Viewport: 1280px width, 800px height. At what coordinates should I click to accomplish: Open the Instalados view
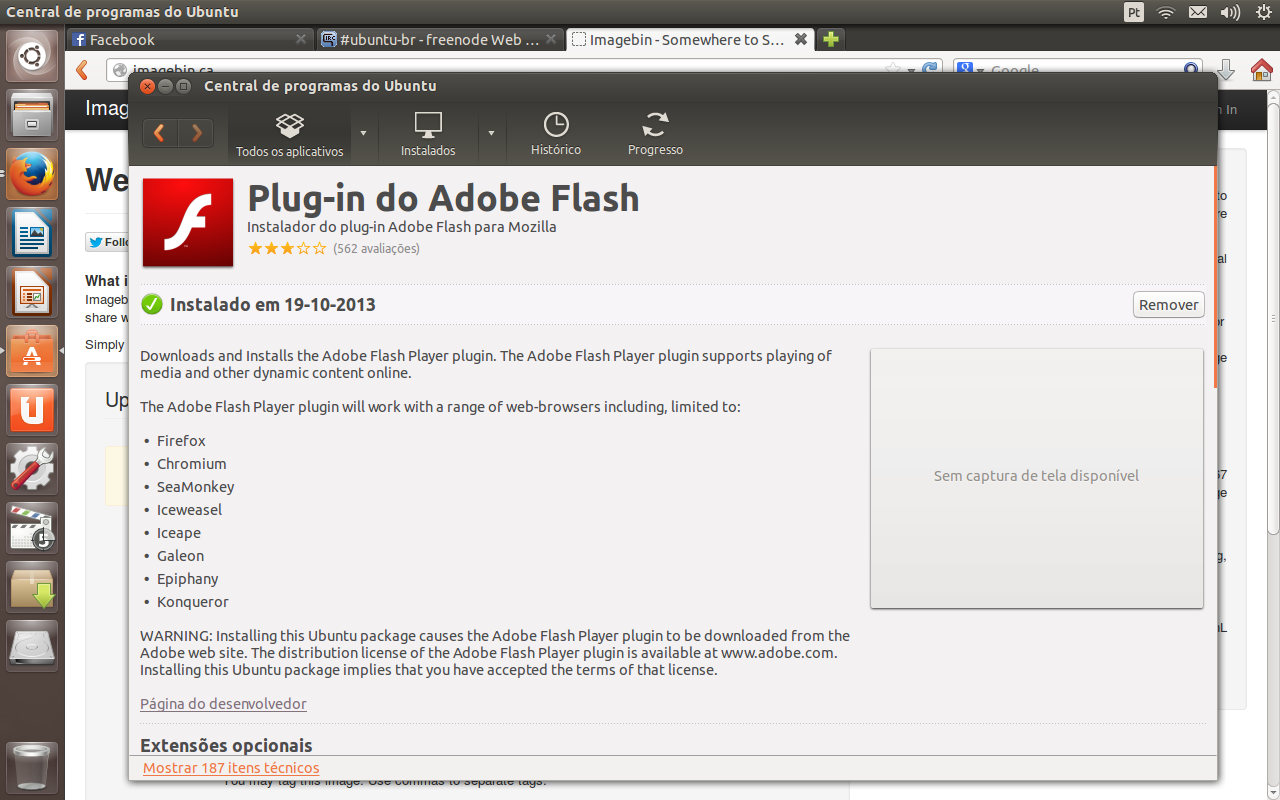point(428,135)
